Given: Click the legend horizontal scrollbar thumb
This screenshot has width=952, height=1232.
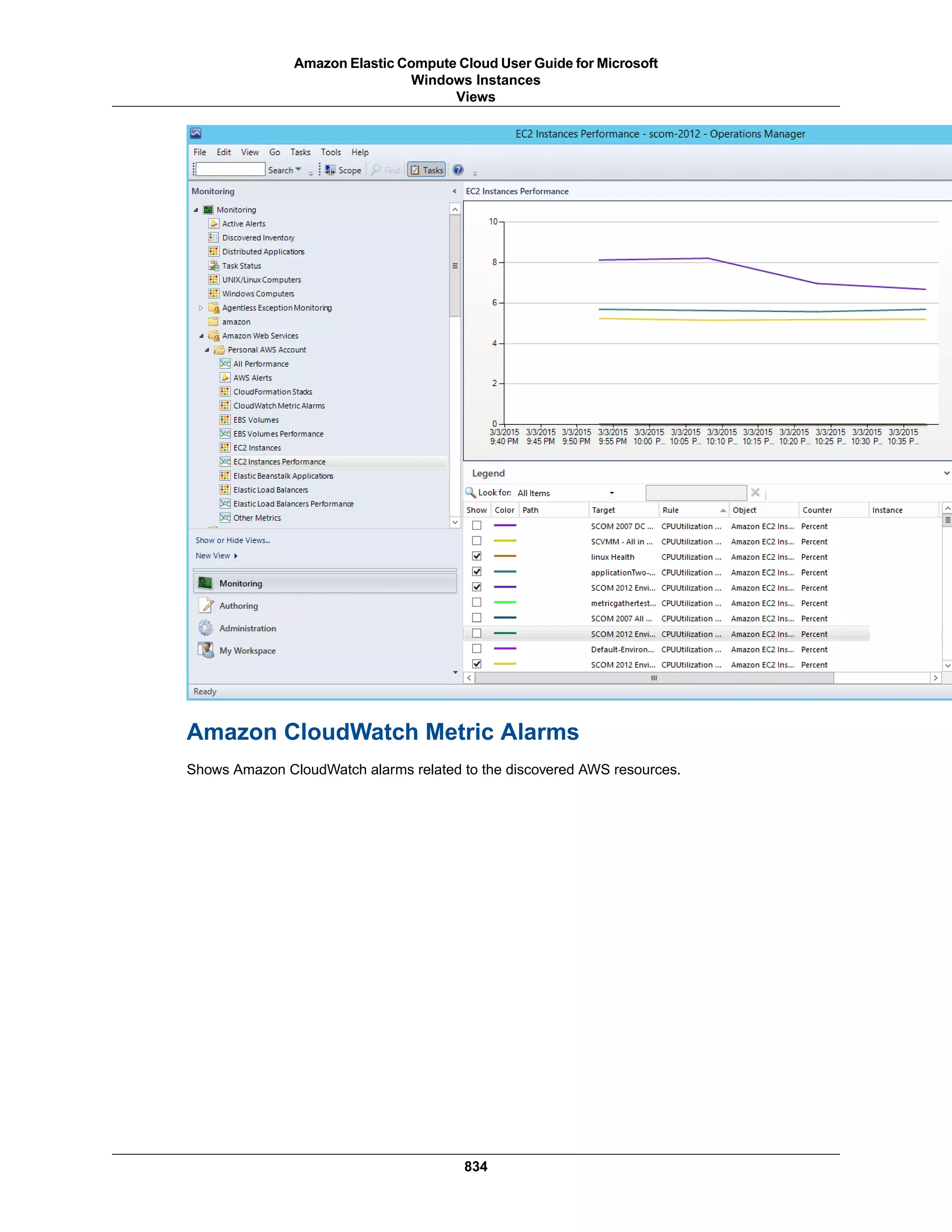Looking at the screenshot, I should click(x=654, y=678).
